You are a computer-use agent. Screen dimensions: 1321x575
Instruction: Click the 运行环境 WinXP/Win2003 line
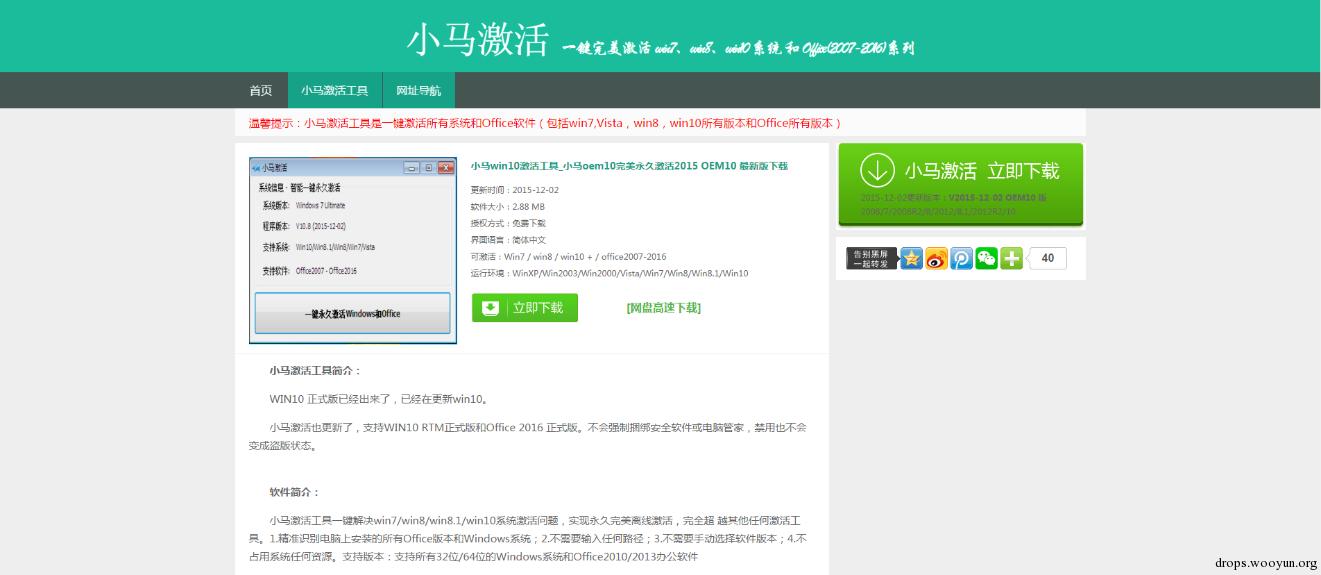click(x=609, y=273)
